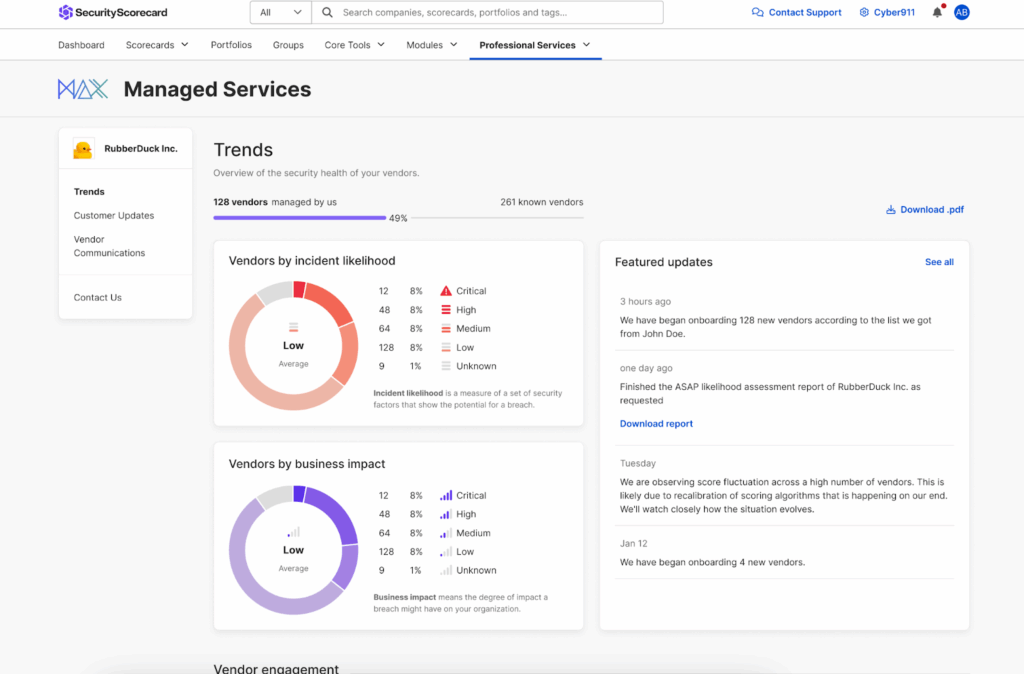This screenshot has width=1024, height=674.
Task: Open the All search filter dropdown
Action: [x=280, y=13]
